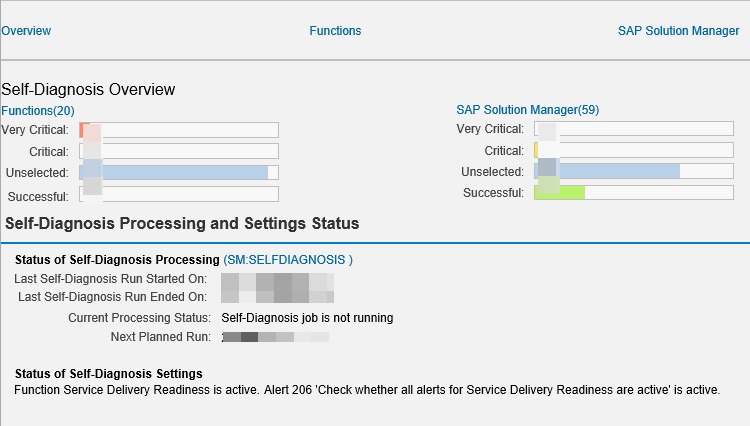Select the Functions Very Critical bar
This screenshot has width=750, height=426.
[x=179, y=130]
